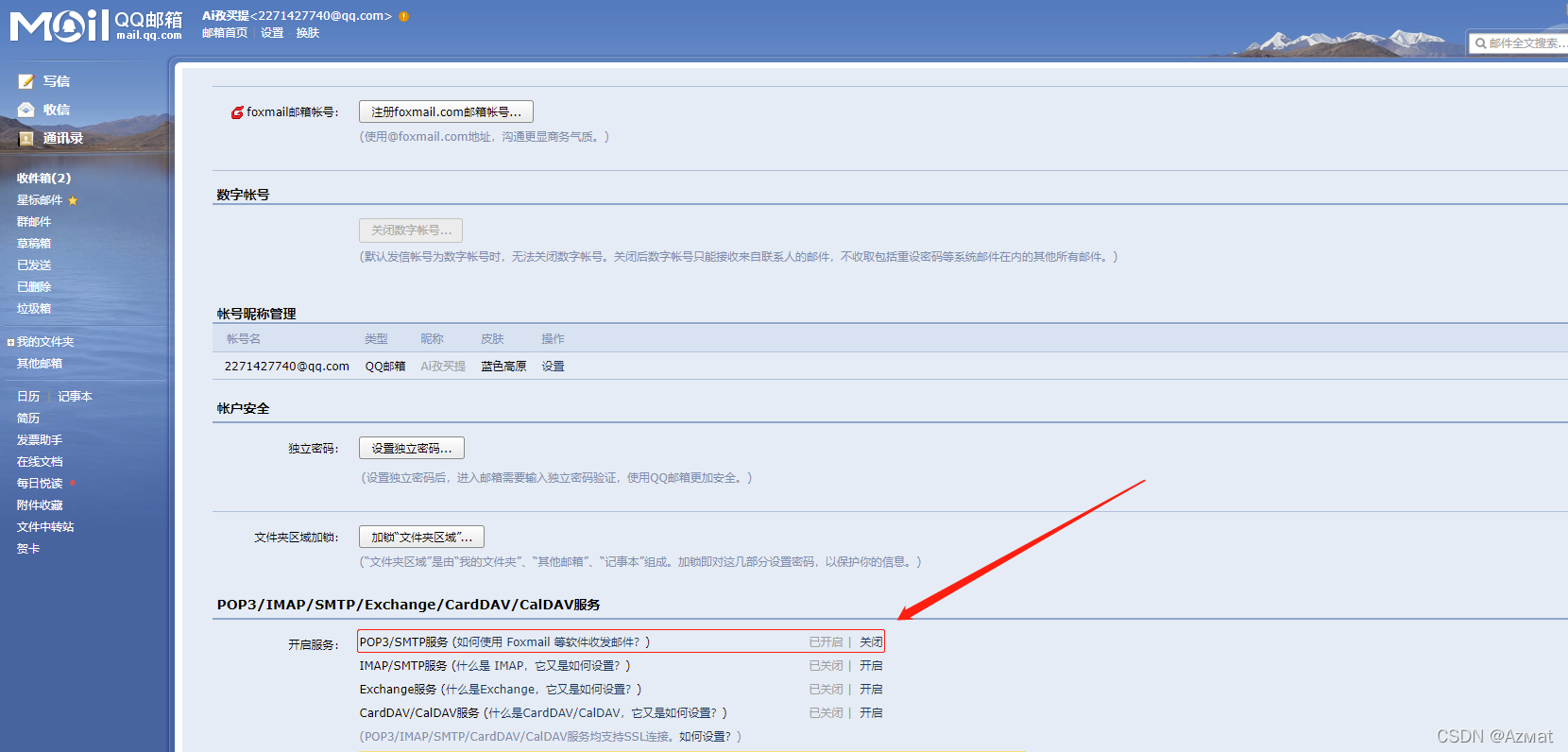Click 关闭 to disable POP3/SMTP service

click(871, 642)
